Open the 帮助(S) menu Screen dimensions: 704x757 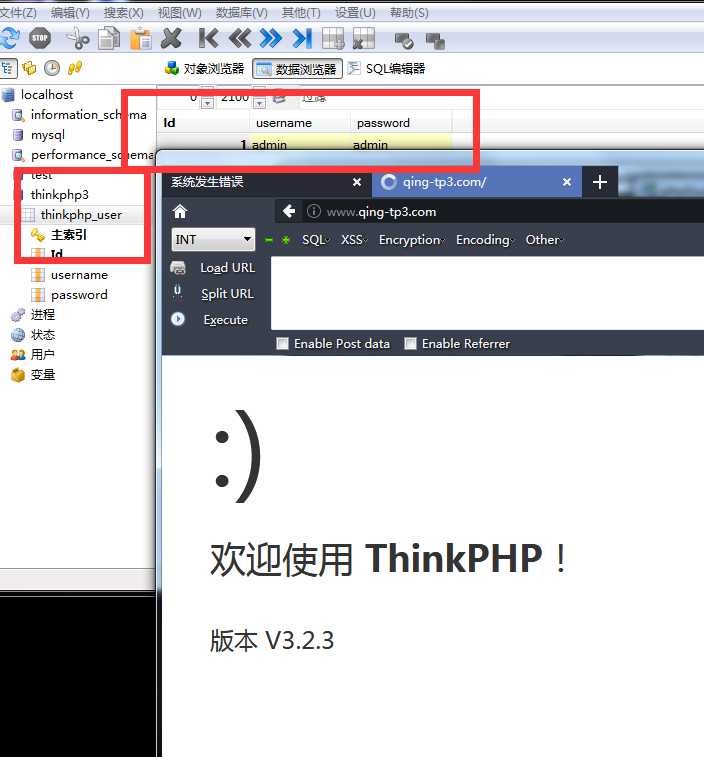[x=409, y=13]
